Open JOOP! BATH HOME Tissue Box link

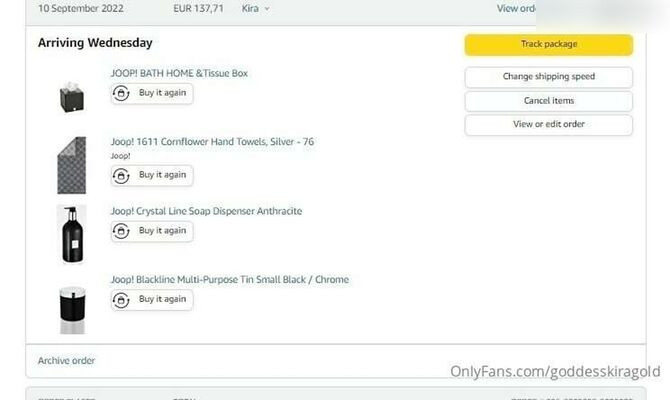click(179, 73)
